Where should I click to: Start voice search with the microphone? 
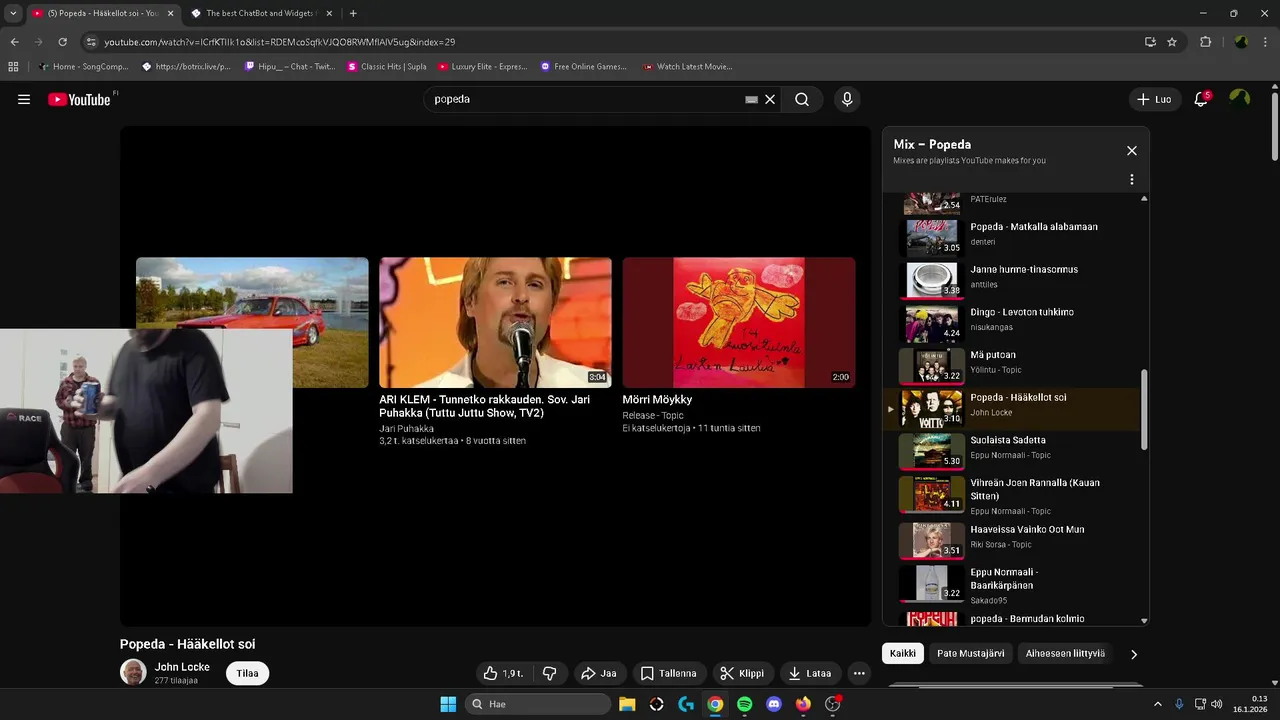(847, 99)
